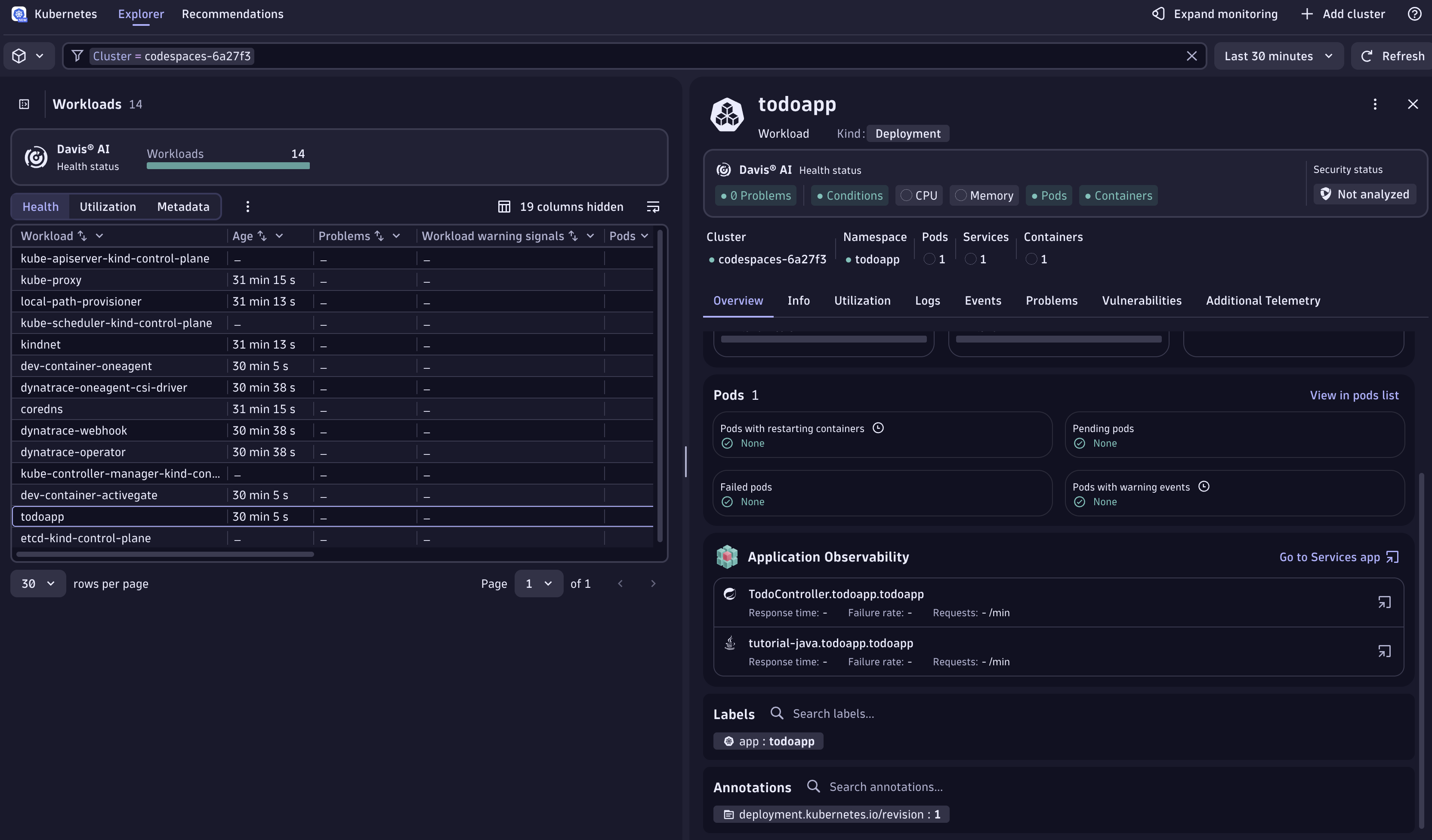
Task: Expand Pods column header chevron
Action: coord(645,235)
